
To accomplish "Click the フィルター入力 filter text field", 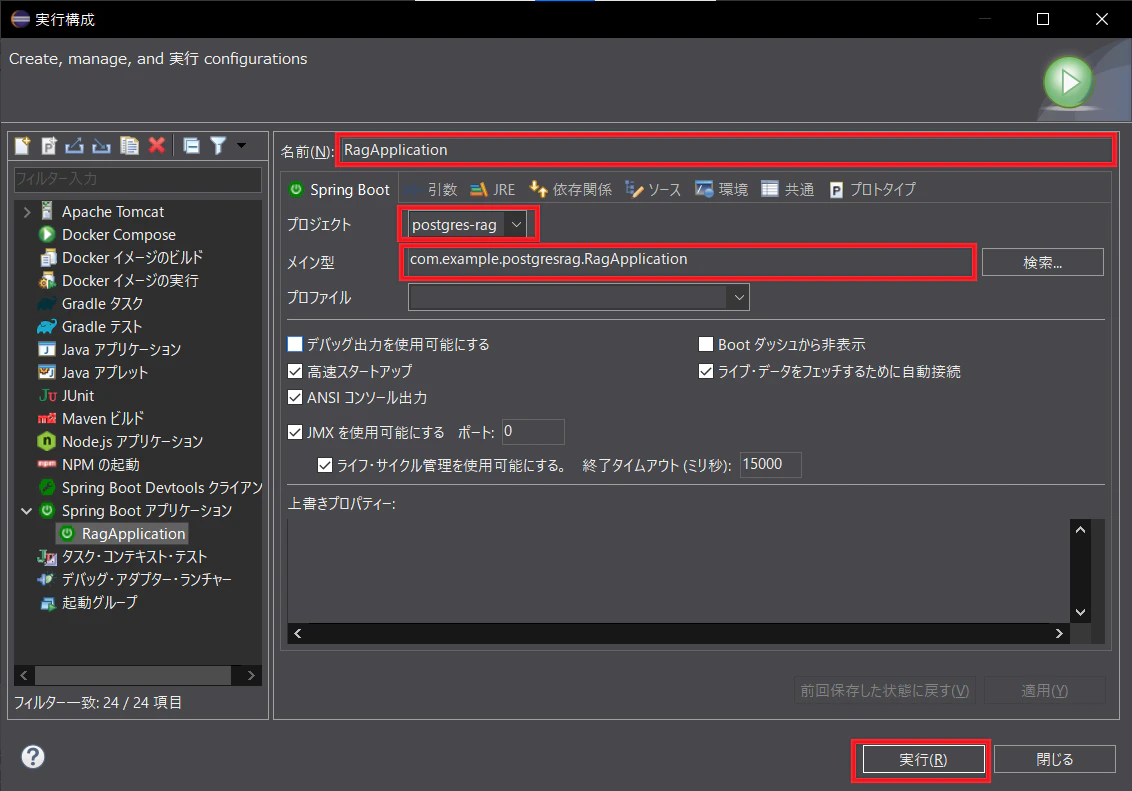I will click(138, 179).
